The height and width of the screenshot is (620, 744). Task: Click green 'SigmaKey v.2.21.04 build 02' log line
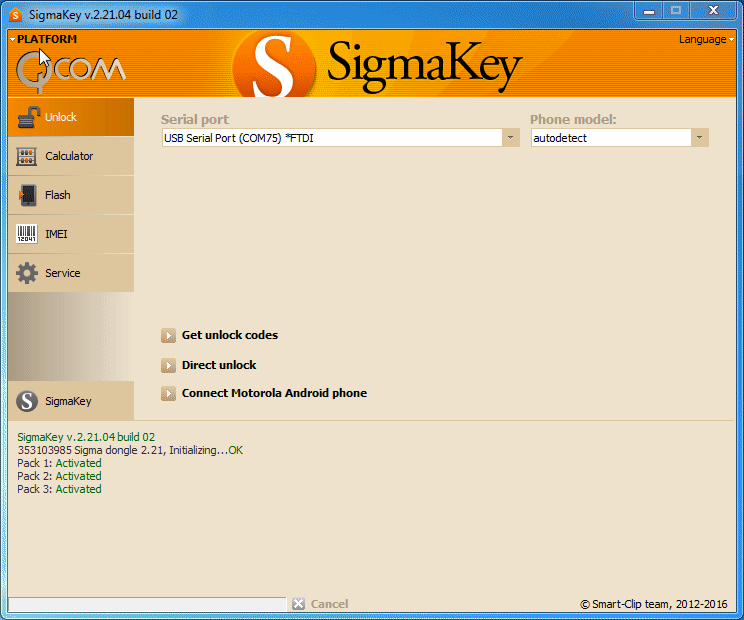[x=86, y=437]
